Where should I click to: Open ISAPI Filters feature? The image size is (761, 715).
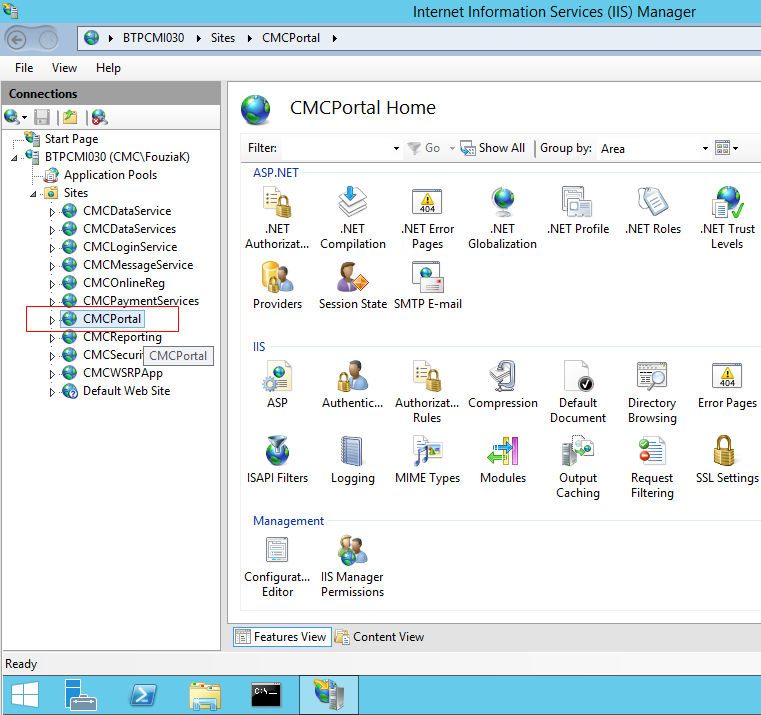pos(277,460)
